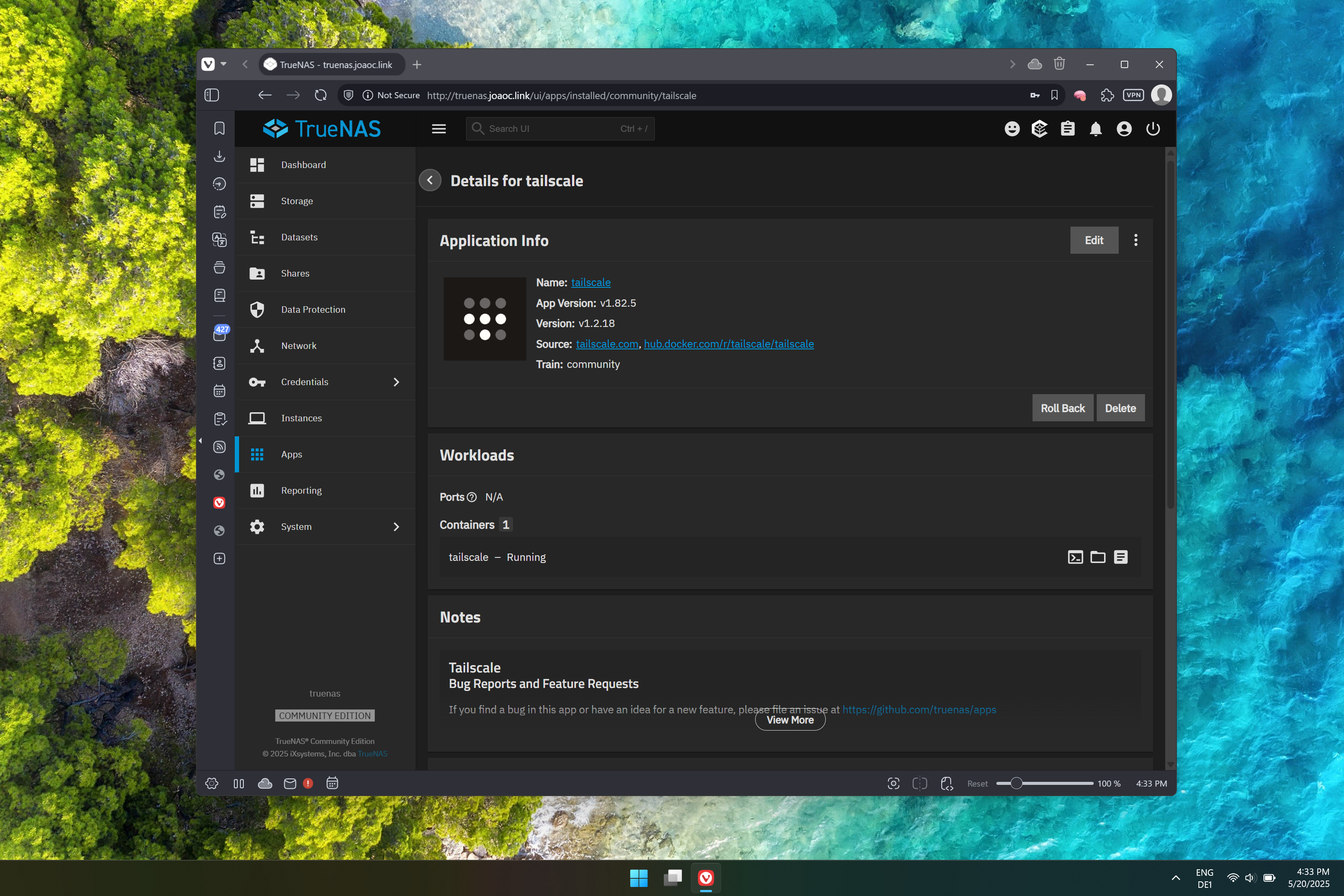Open shell for tailscale container
The image size is (1344, 896).
[1075, 557]
